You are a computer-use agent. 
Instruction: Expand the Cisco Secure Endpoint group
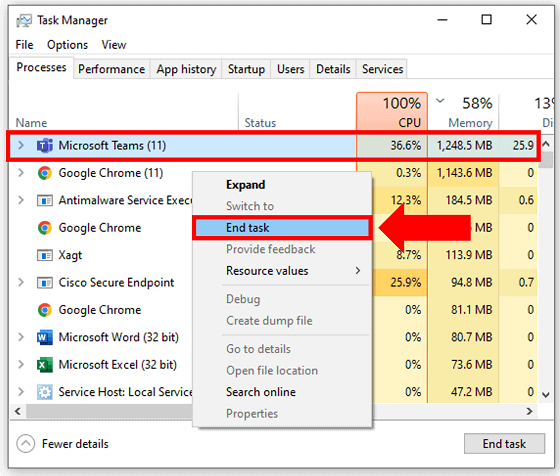(21, 282)
